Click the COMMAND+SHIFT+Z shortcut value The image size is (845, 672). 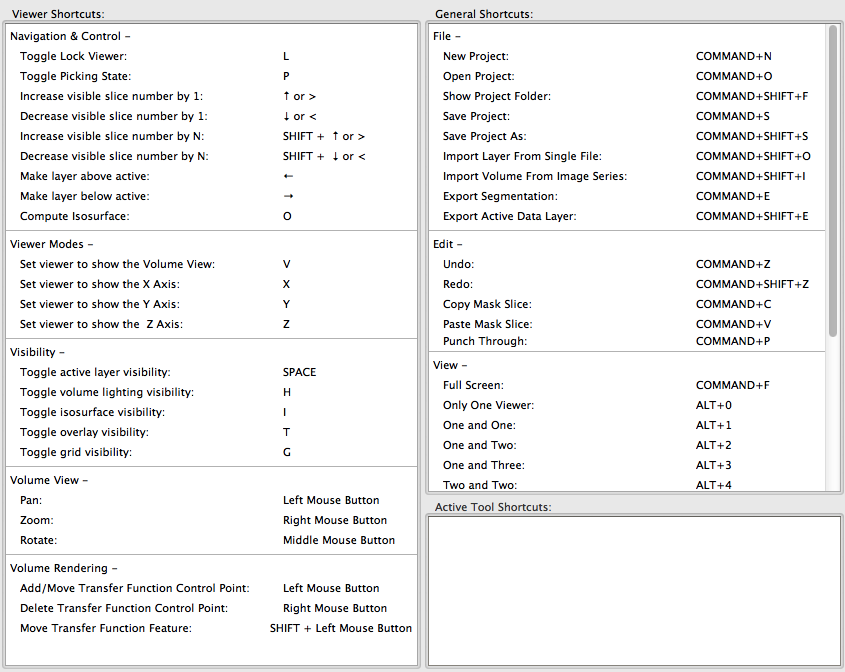pyautogui.click(x=752, y=284)
